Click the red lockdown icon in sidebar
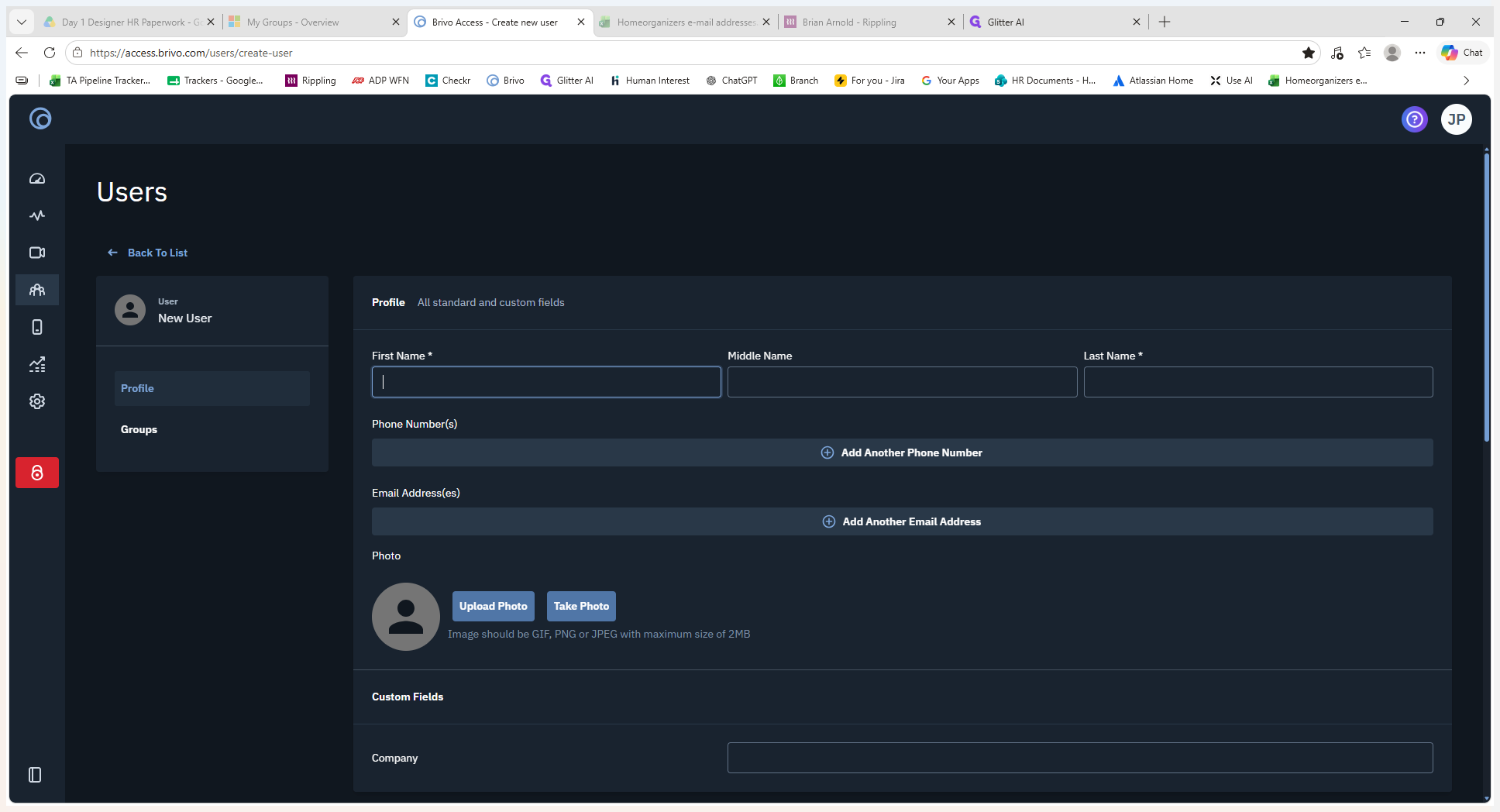 tap(37, 473)
